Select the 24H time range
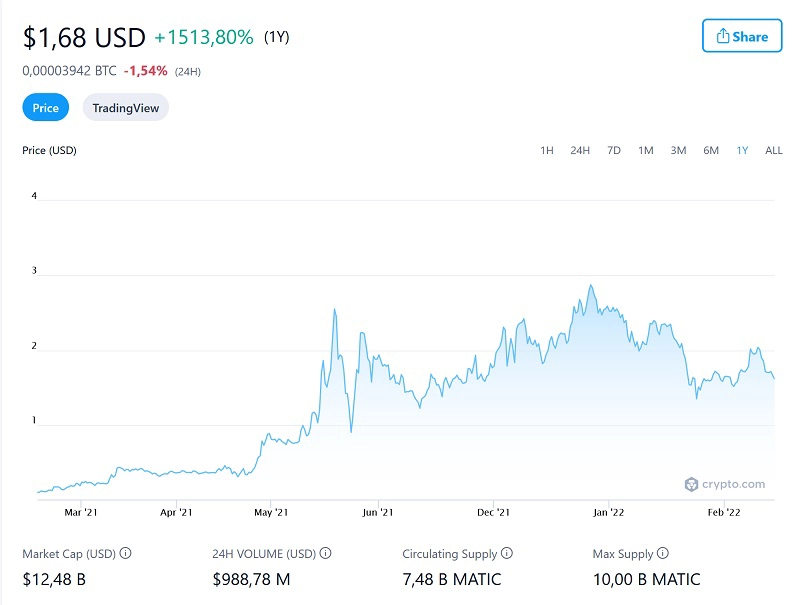Screen dimensions: 800x605 580,150
